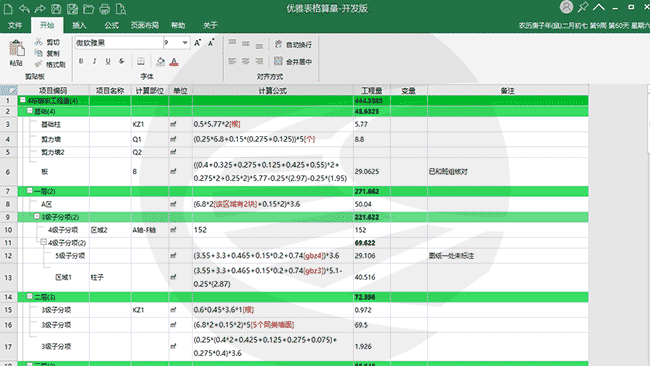Click the 工程量 column header
This screenshot has height=366, width=650.
point(372,90)
